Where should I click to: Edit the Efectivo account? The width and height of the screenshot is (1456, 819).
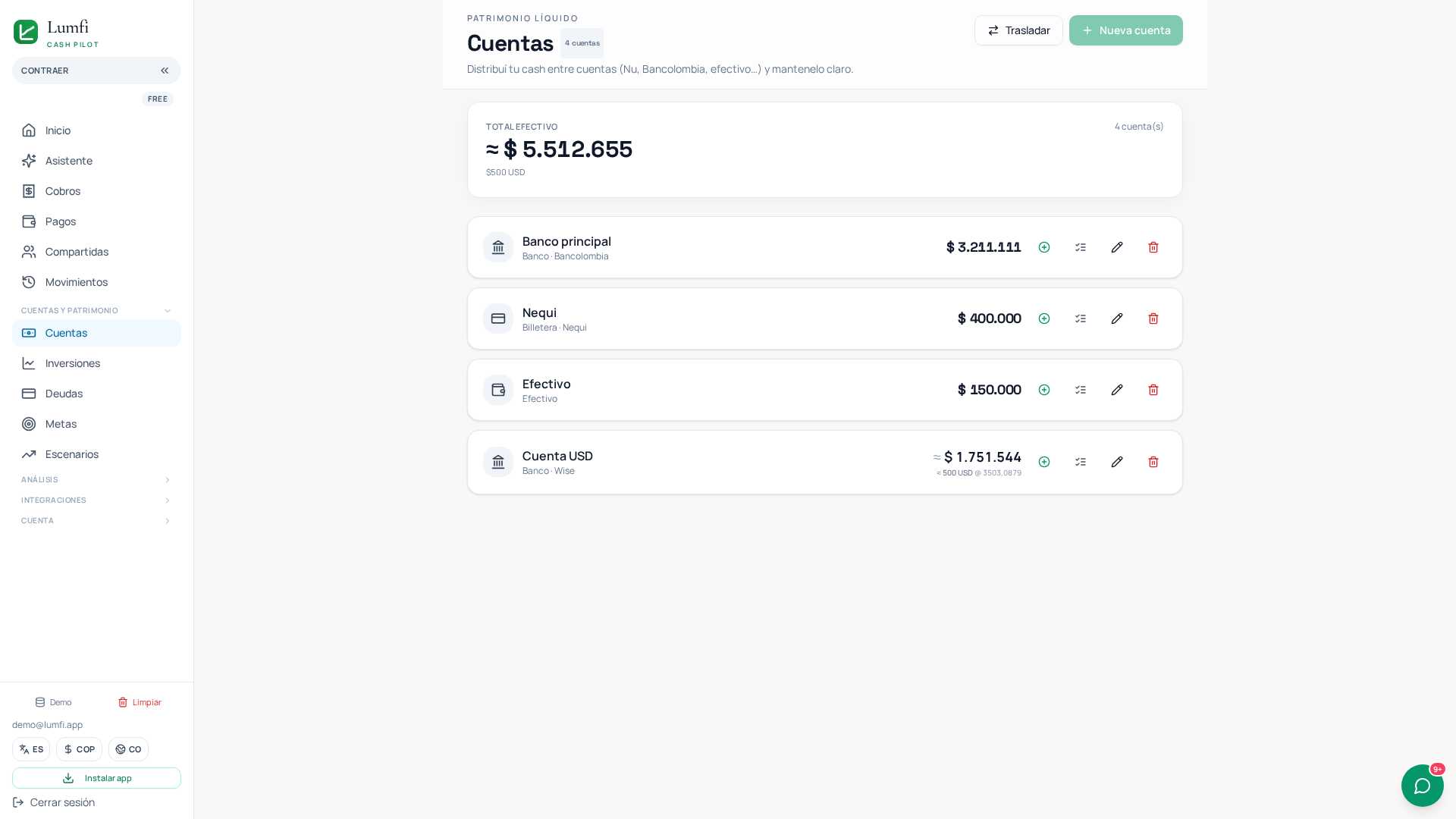tap(1117, 390)
